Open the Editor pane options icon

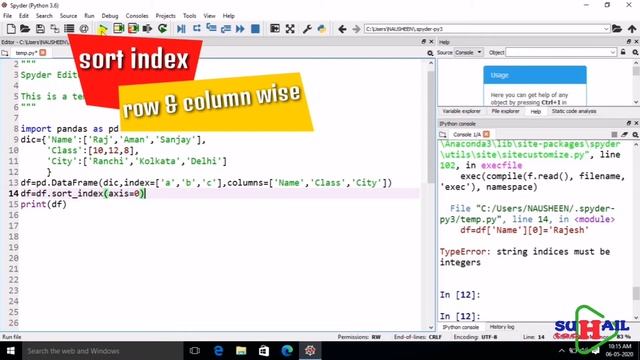click(430, 53)
